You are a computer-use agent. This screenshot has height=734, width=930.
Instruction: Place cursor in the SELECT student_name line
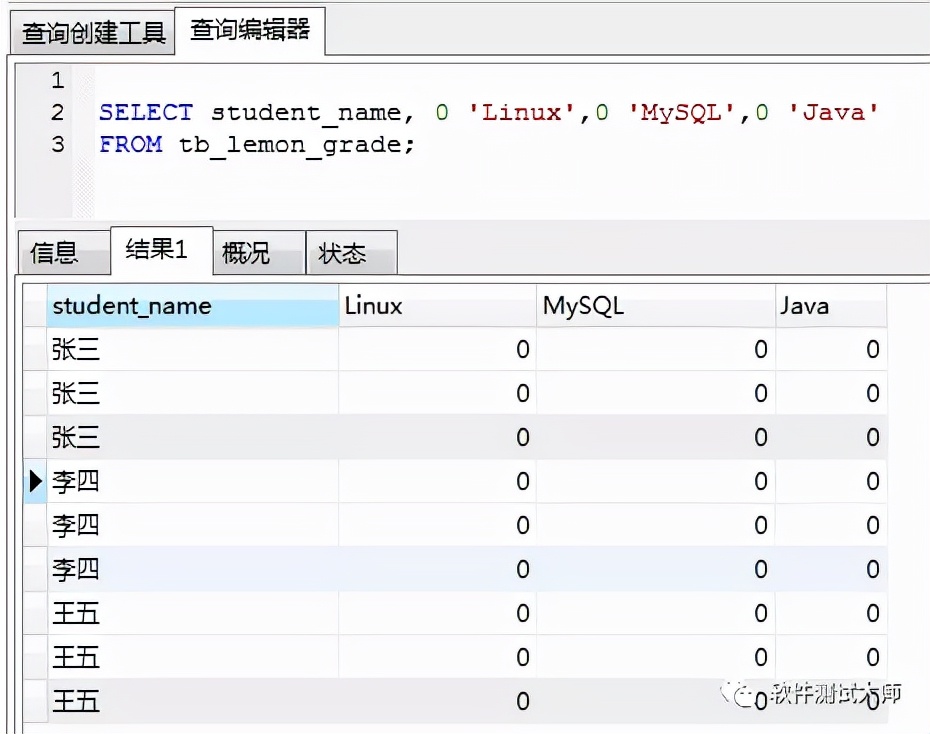(x=488, y=112)
